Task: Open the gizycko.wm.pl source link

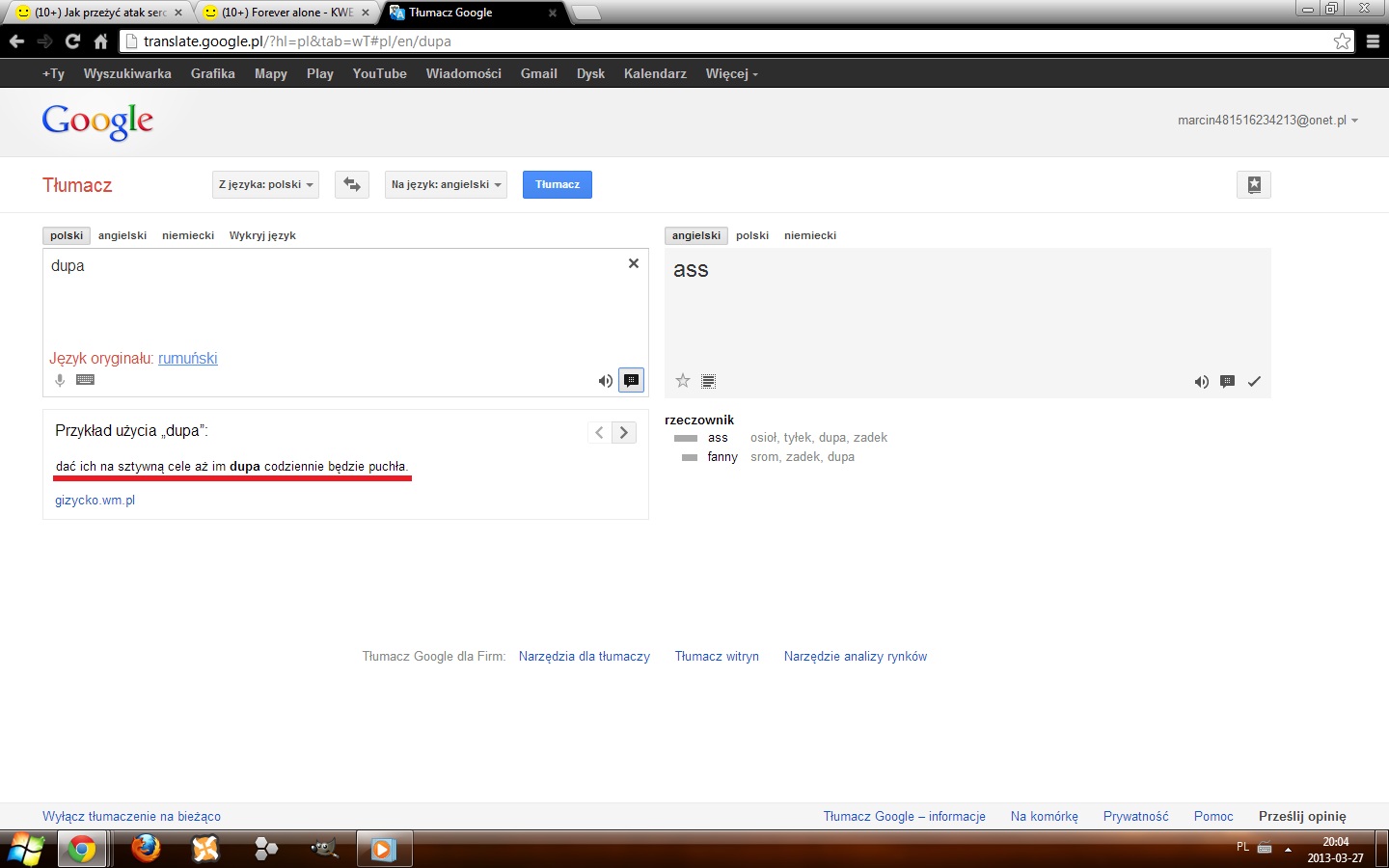Action: pos(95,500)
